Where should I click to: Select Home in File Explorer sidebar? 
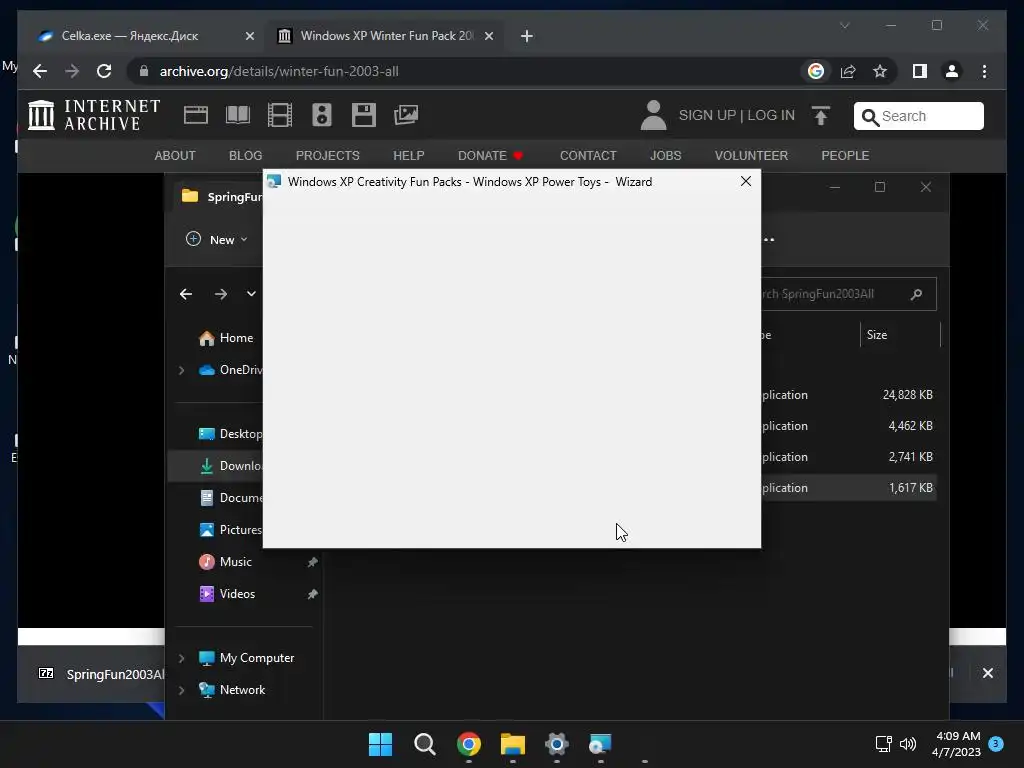pyautogui.click(x=226, y=338)
